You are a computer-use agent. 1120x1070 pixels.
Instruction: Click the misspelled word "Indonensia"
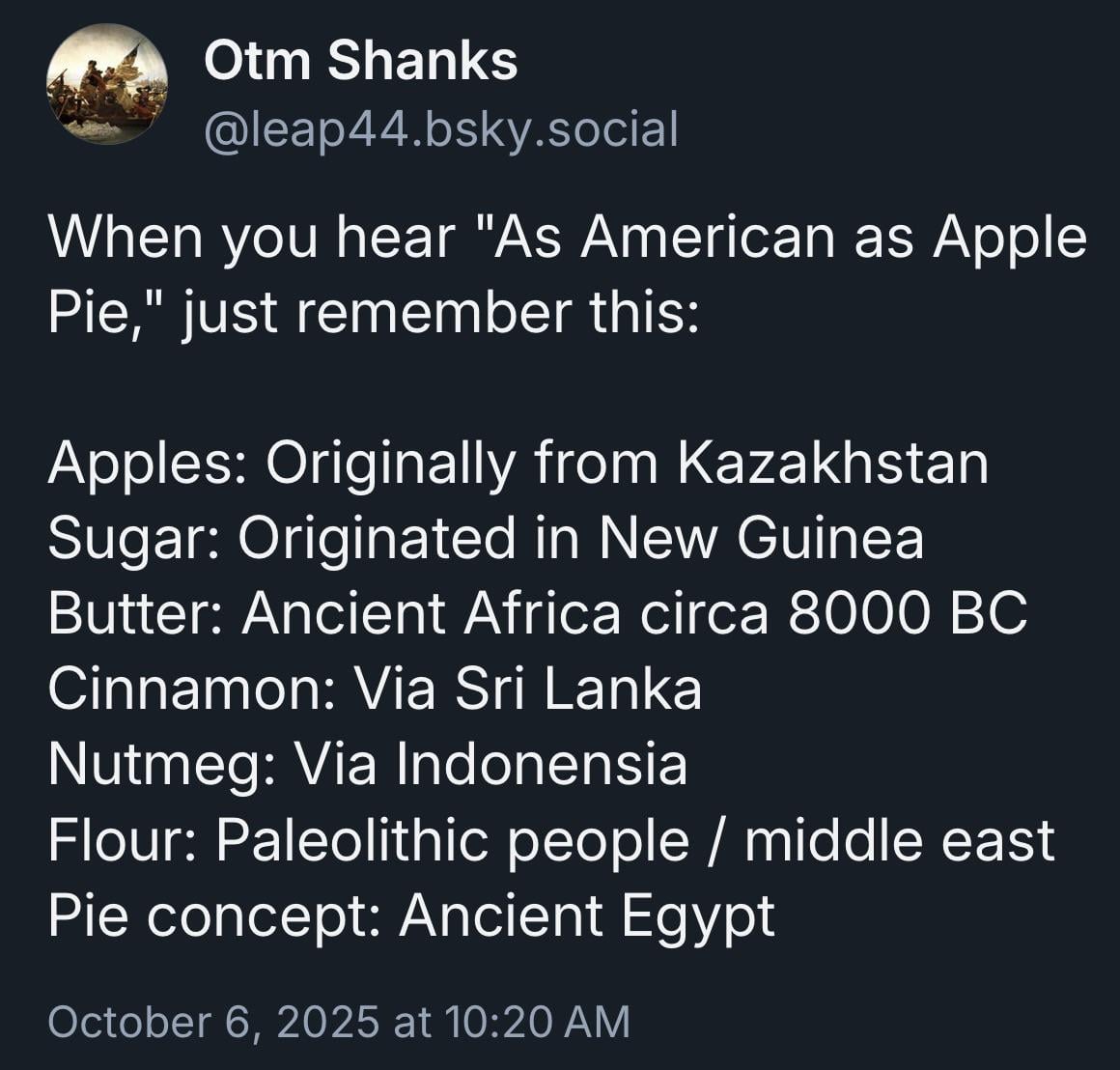(x=541, y=764)
